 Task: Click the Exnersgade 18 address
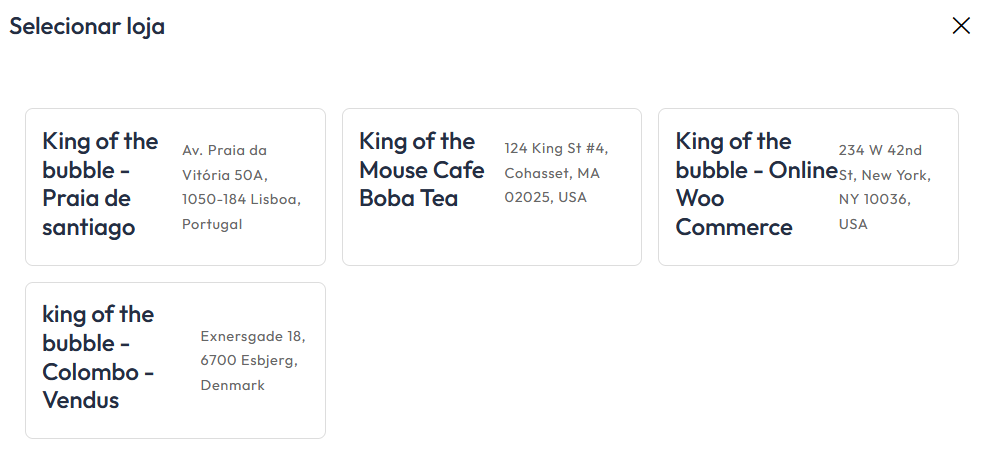click(x=252, y=336)
